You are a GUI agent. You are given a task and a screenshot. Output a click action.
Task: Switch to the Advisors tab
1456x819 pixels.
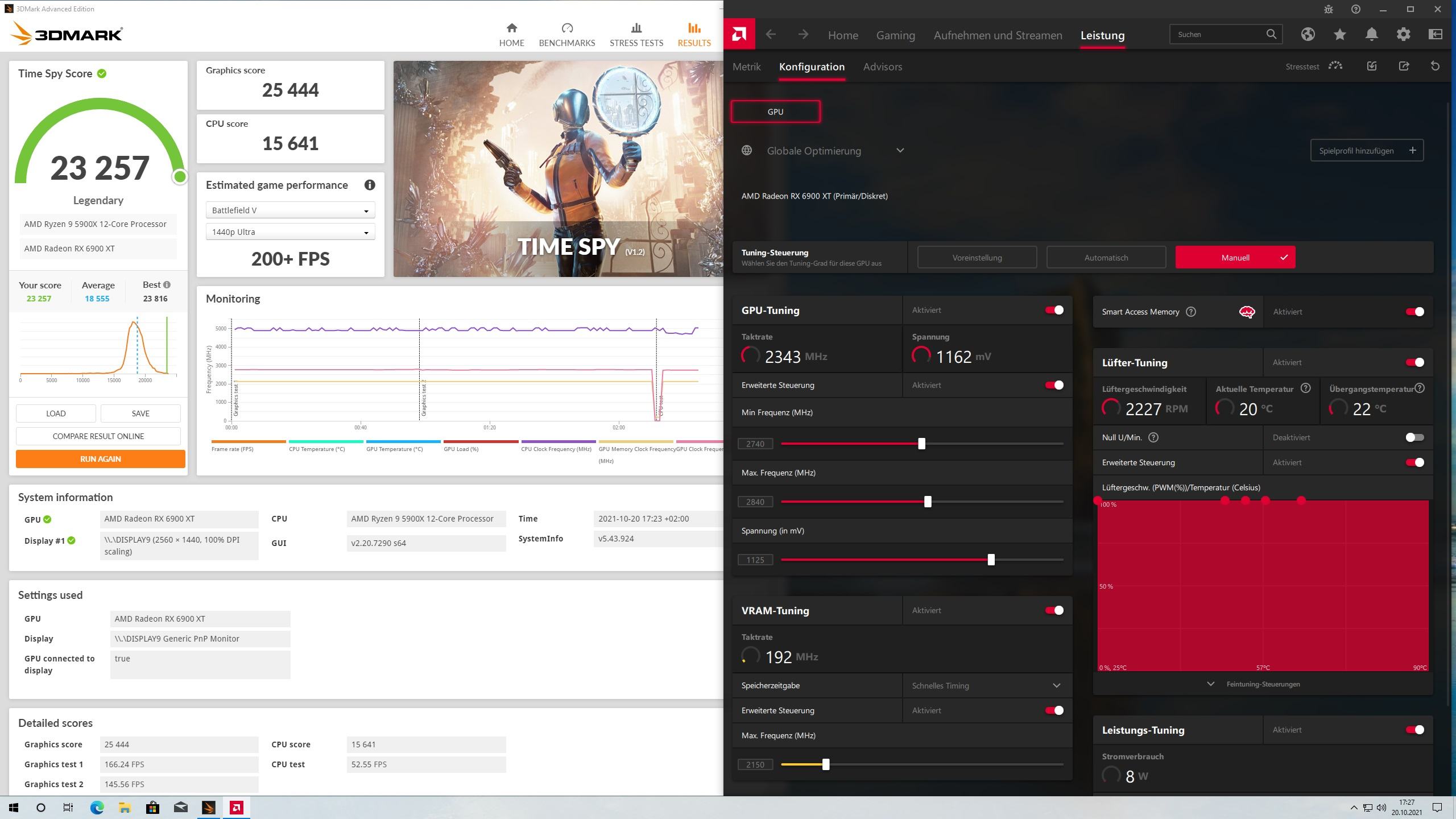[x=882, y=67]
